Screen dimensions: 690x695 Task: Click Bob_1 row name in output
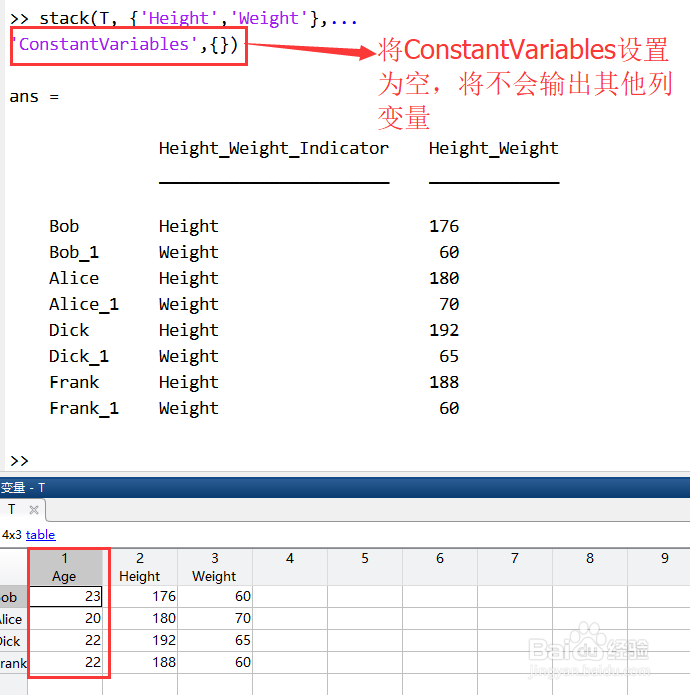pos(74,252)
